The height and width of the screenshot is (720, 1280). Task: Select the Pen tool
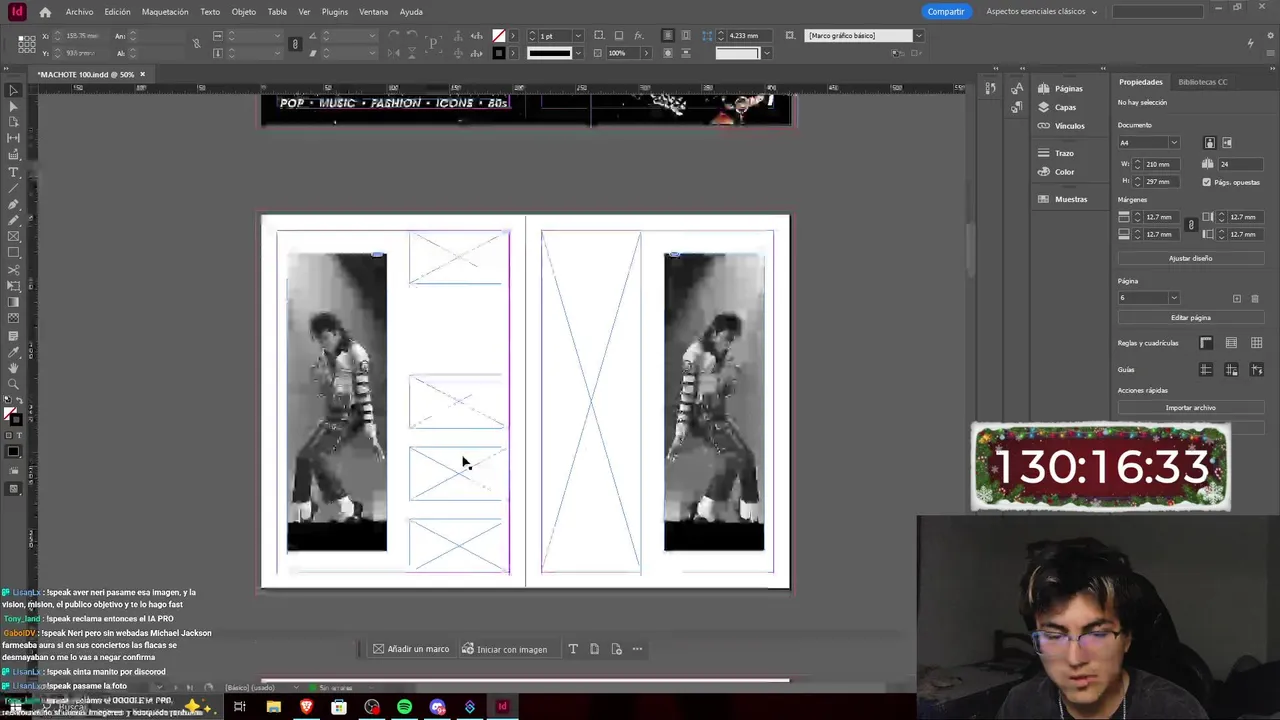coord(13,204)
